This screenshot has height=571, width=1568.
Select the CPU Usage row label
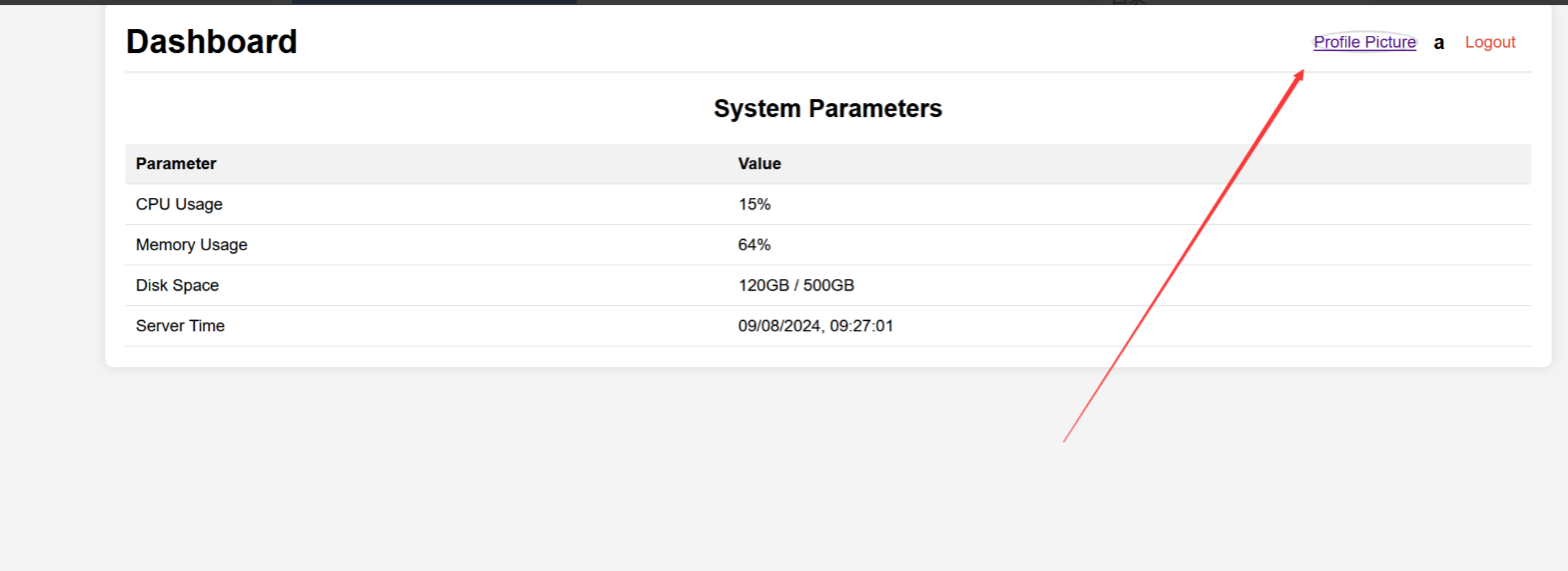click(x=179, y=204)
